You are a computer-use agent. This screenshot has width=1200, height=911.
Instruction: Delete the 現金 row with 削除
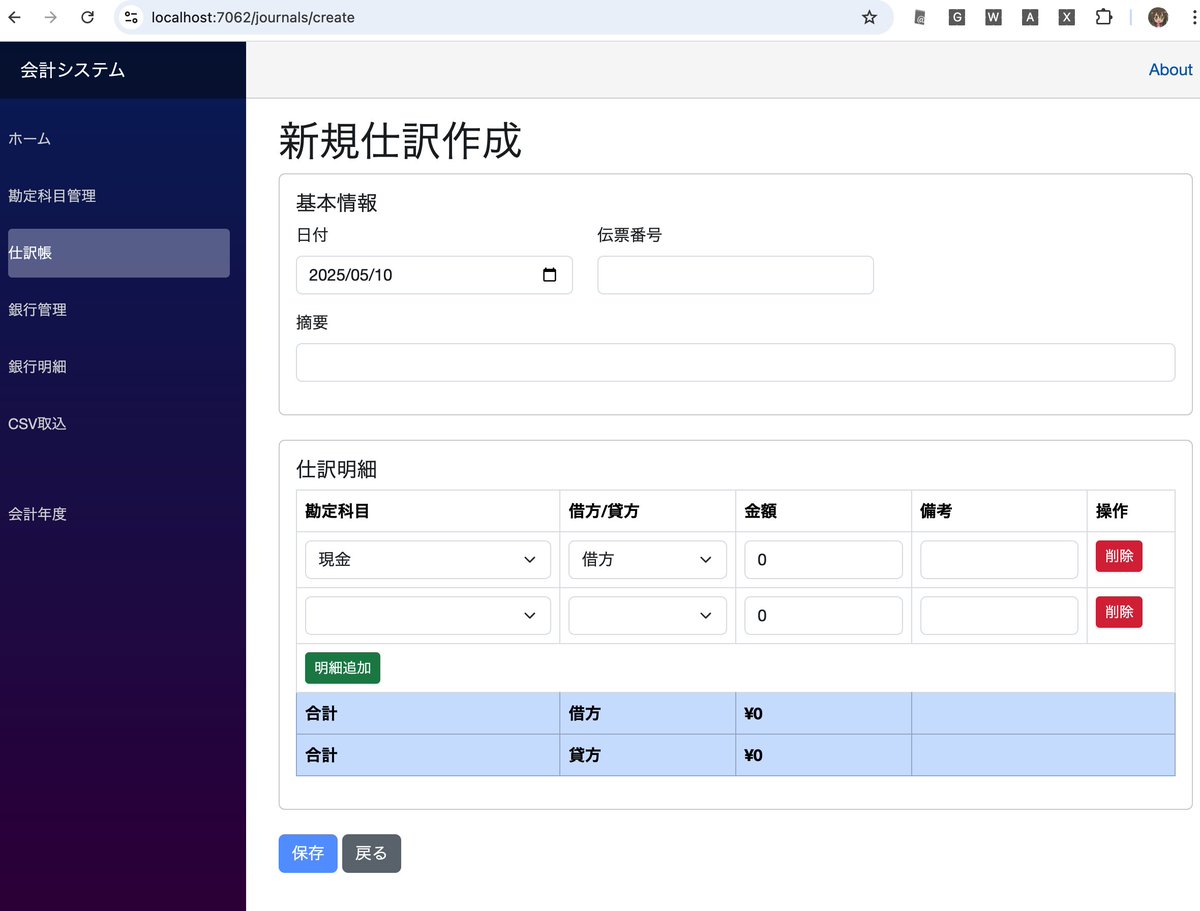point(1119,556)
